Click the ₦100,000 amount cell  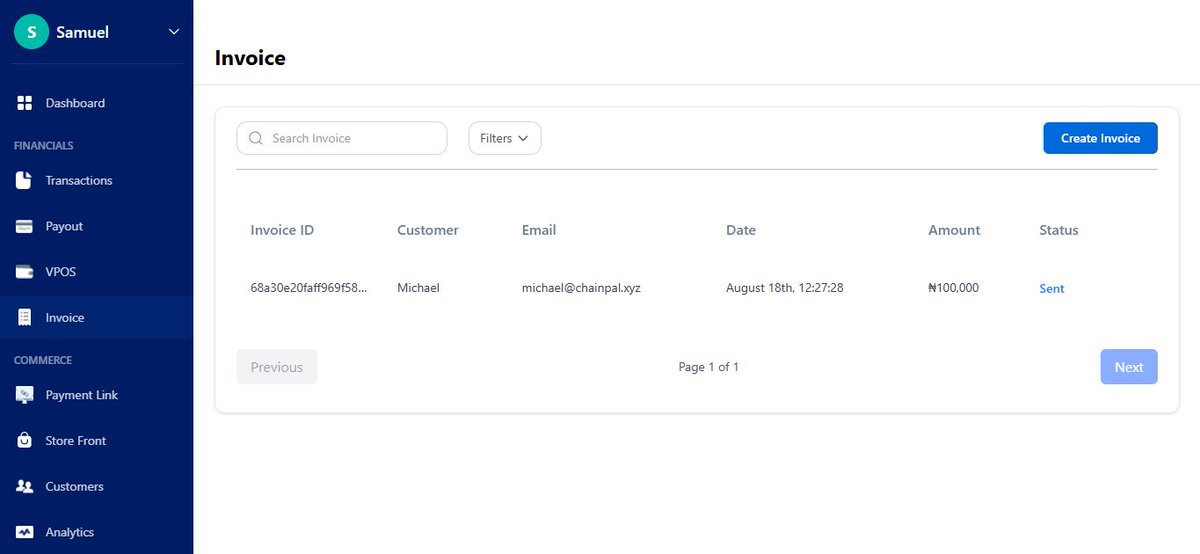(x=954, y=288)
